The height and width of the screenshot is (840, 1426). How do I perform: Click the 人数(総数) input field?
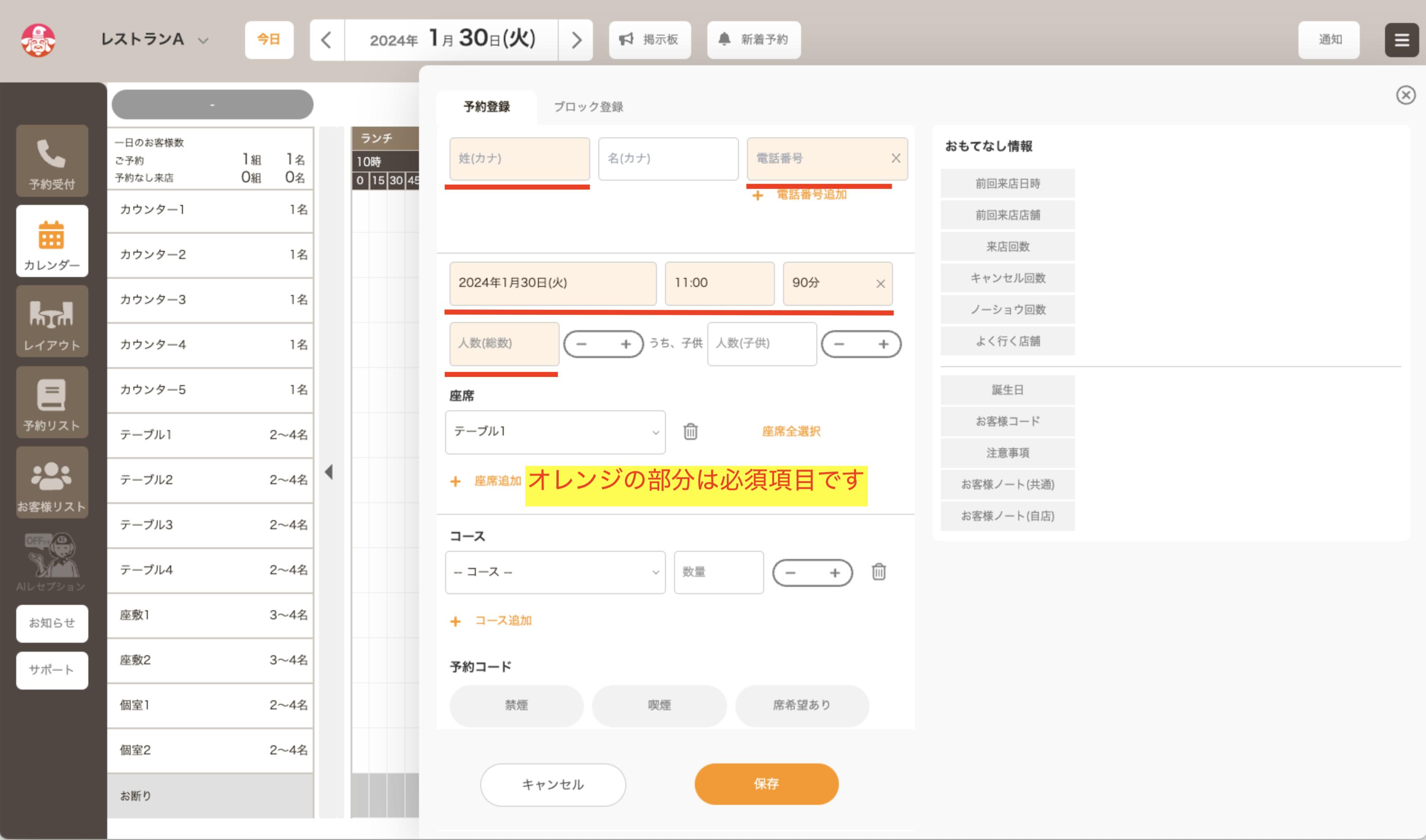coord(504,344)
